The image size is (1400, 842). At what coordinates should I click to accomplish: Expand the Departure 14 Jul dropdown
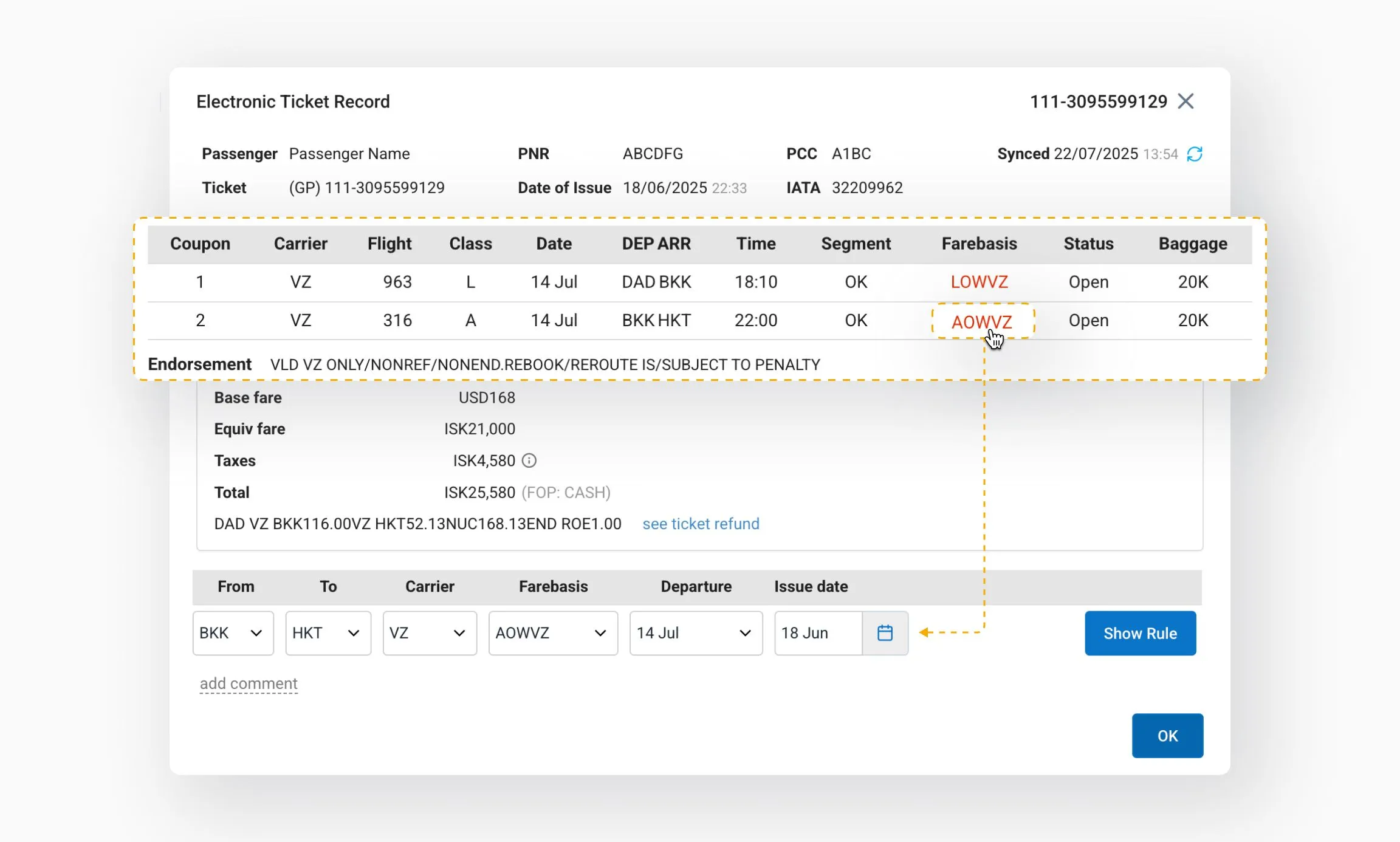pyautogui.click(x=696, y=633)
